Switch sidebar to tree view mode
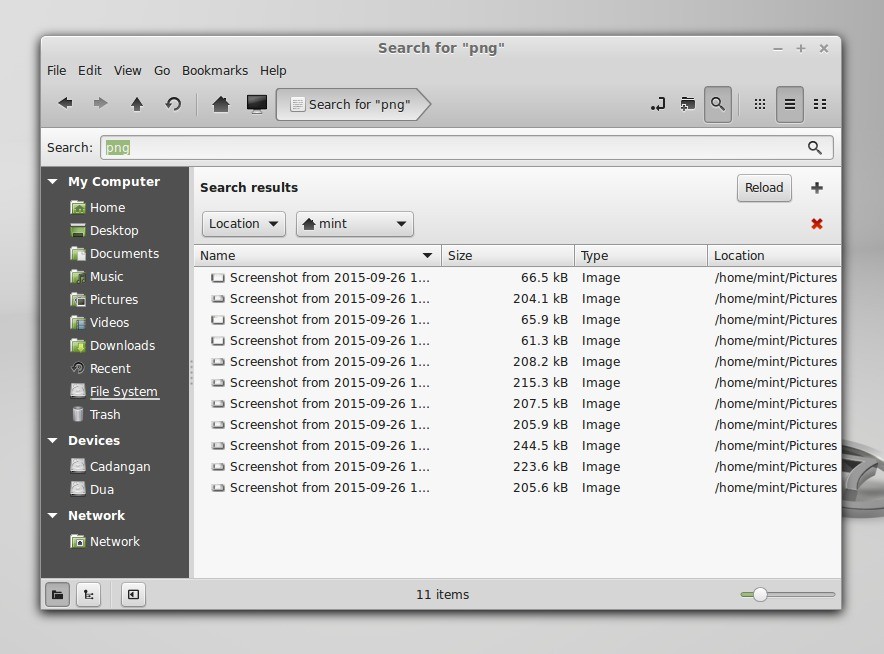884x654 pixels. [88, 594]
